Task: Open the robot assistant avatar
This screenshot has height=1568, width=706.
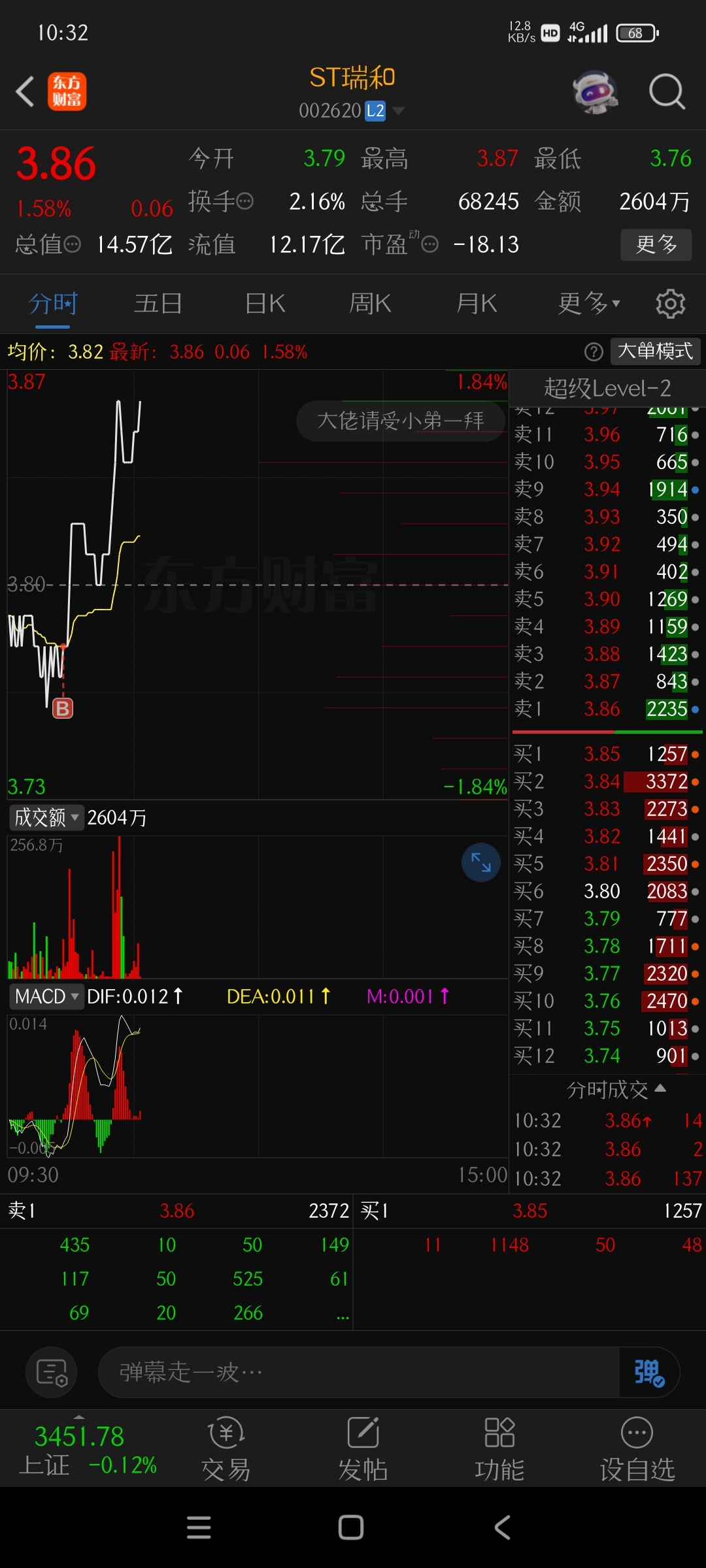Action: [x=596, y=91]
